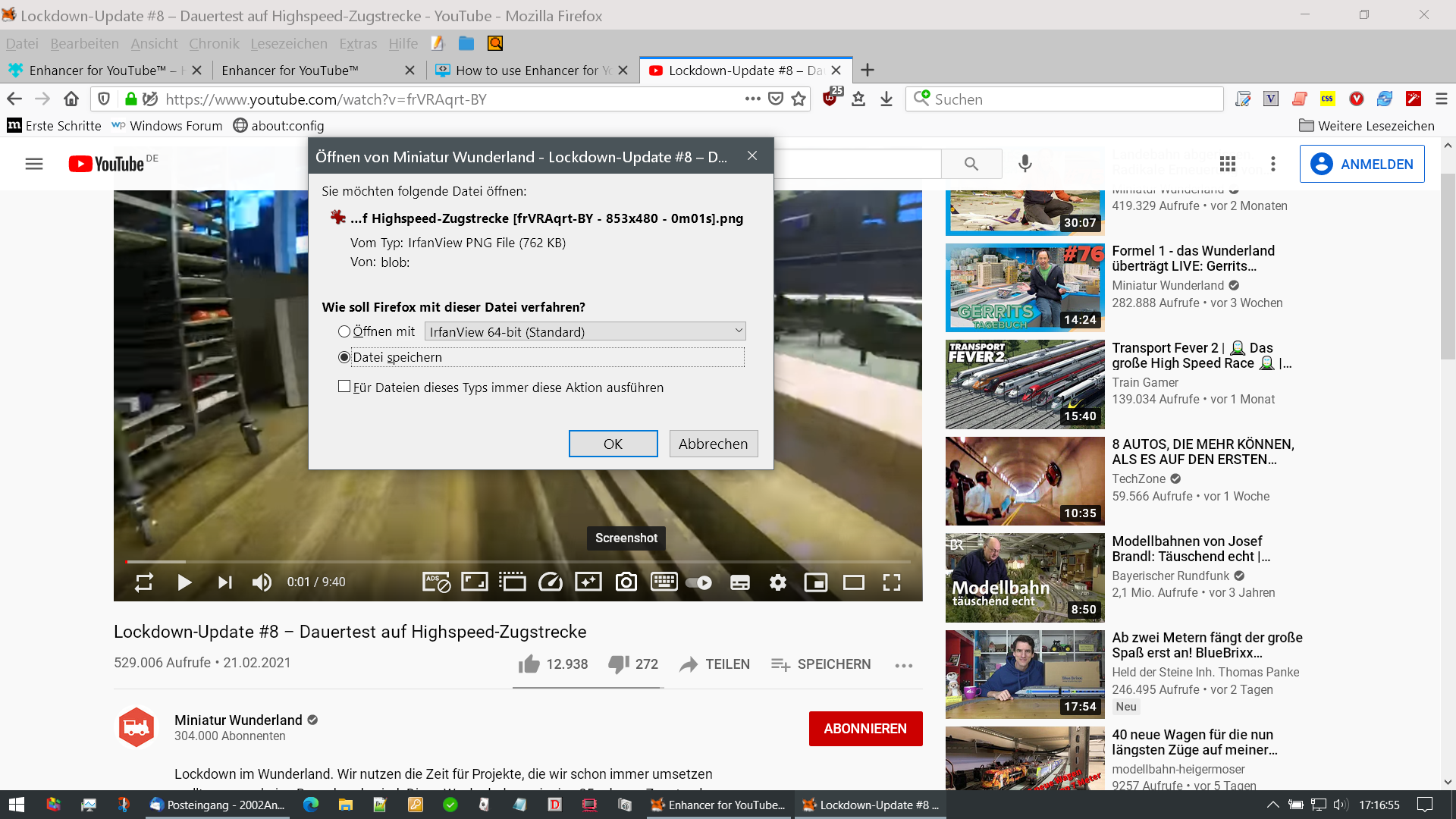Enter fullscreen mode in player

point(892,582)
